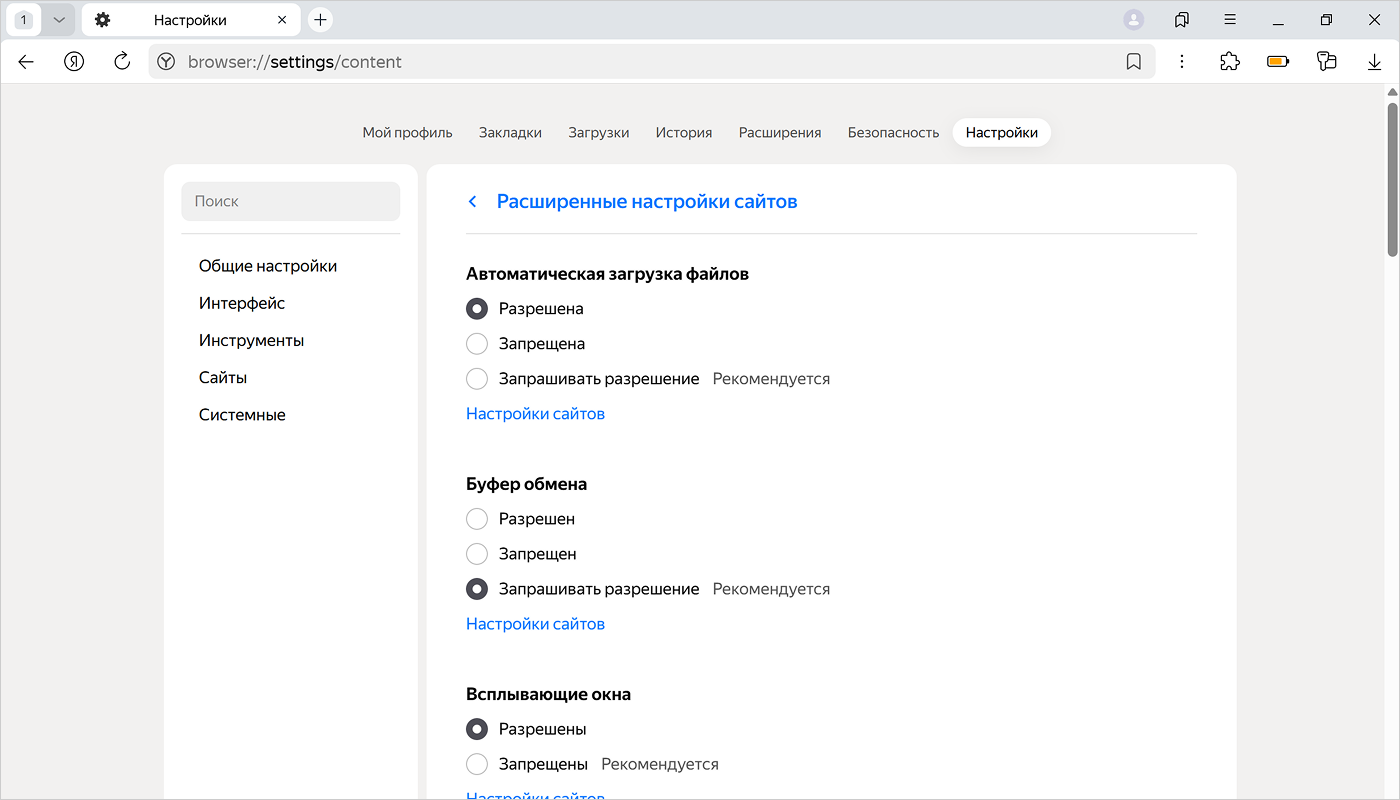1400x800 pixels.
Task: Switch to the Безопасность tab
Action: point(893,132)
